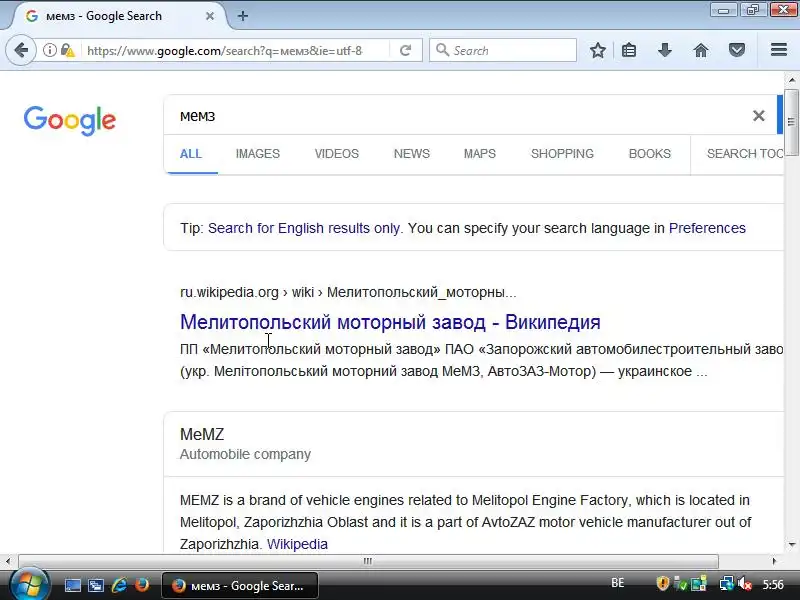Viewport: 800px width, 600px height.
Task: Select the 'мемз - Google Search' browser tab
Action: pyautogui.click(x=117, y=16)
